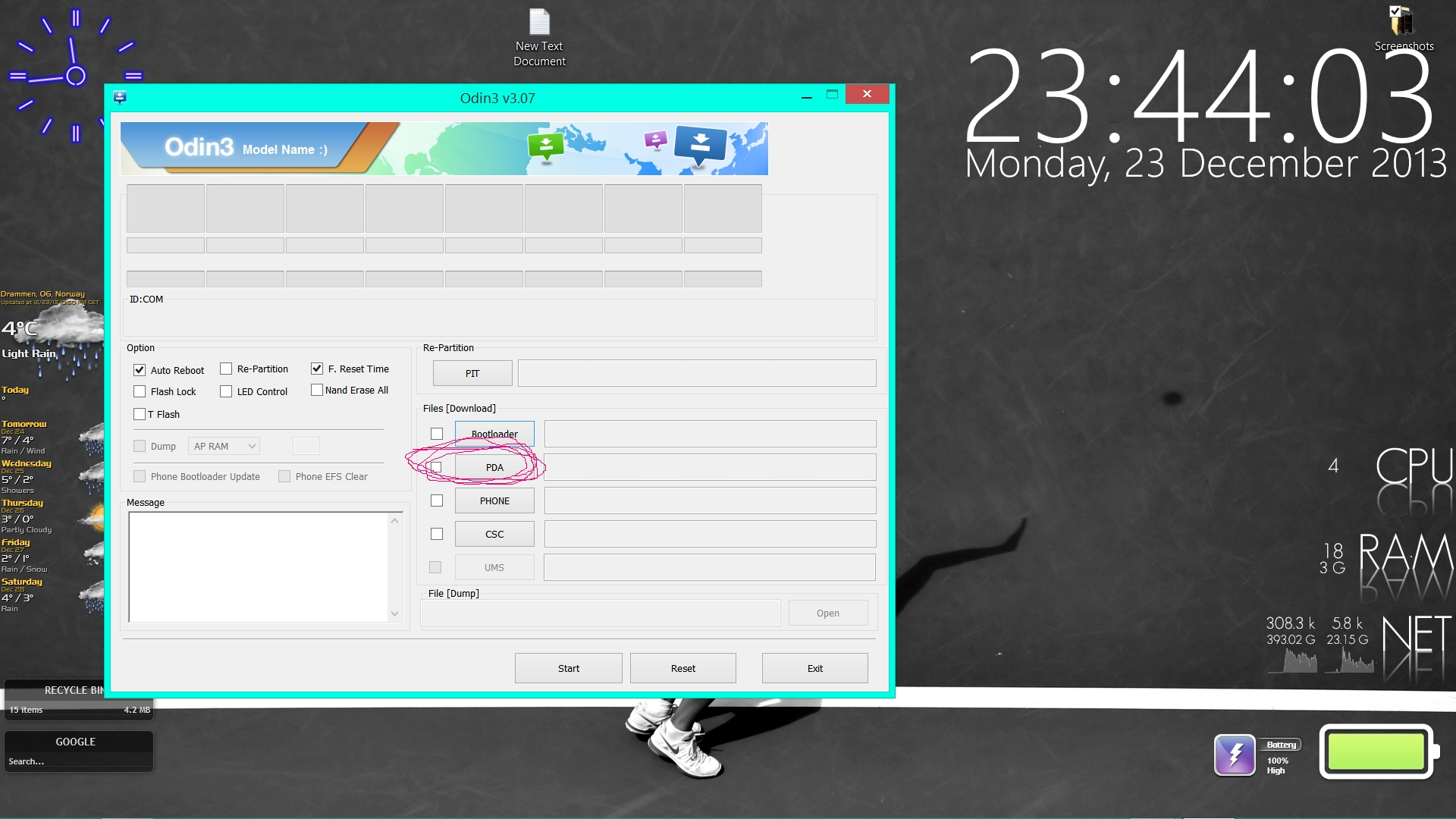Click the date text Monday, 23 December 2013
This screenshot has height=819, width=1456.
pos(1206,164)
